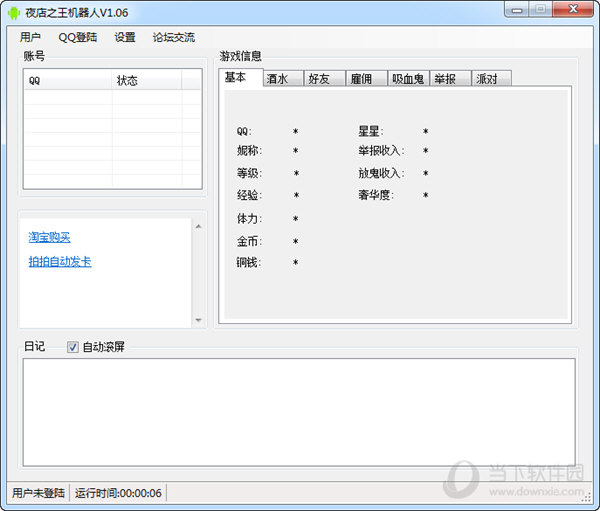Switch to the 雇佣 tab
Viewport: 600px width, 511px height.
point(367,79)
